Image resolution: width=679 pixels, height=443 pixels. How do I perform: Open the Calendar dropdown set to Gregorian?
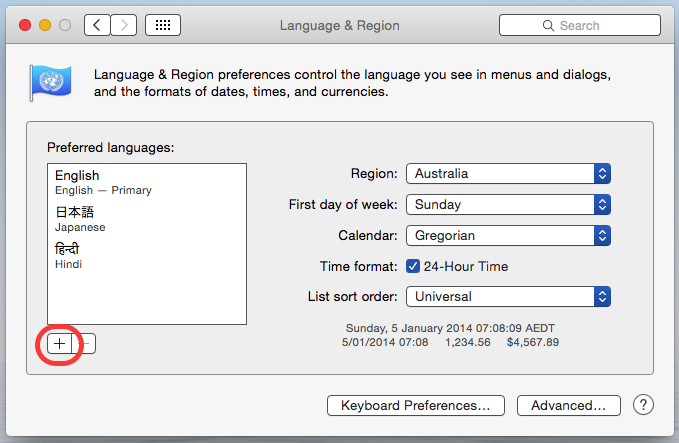pos(508,235)
